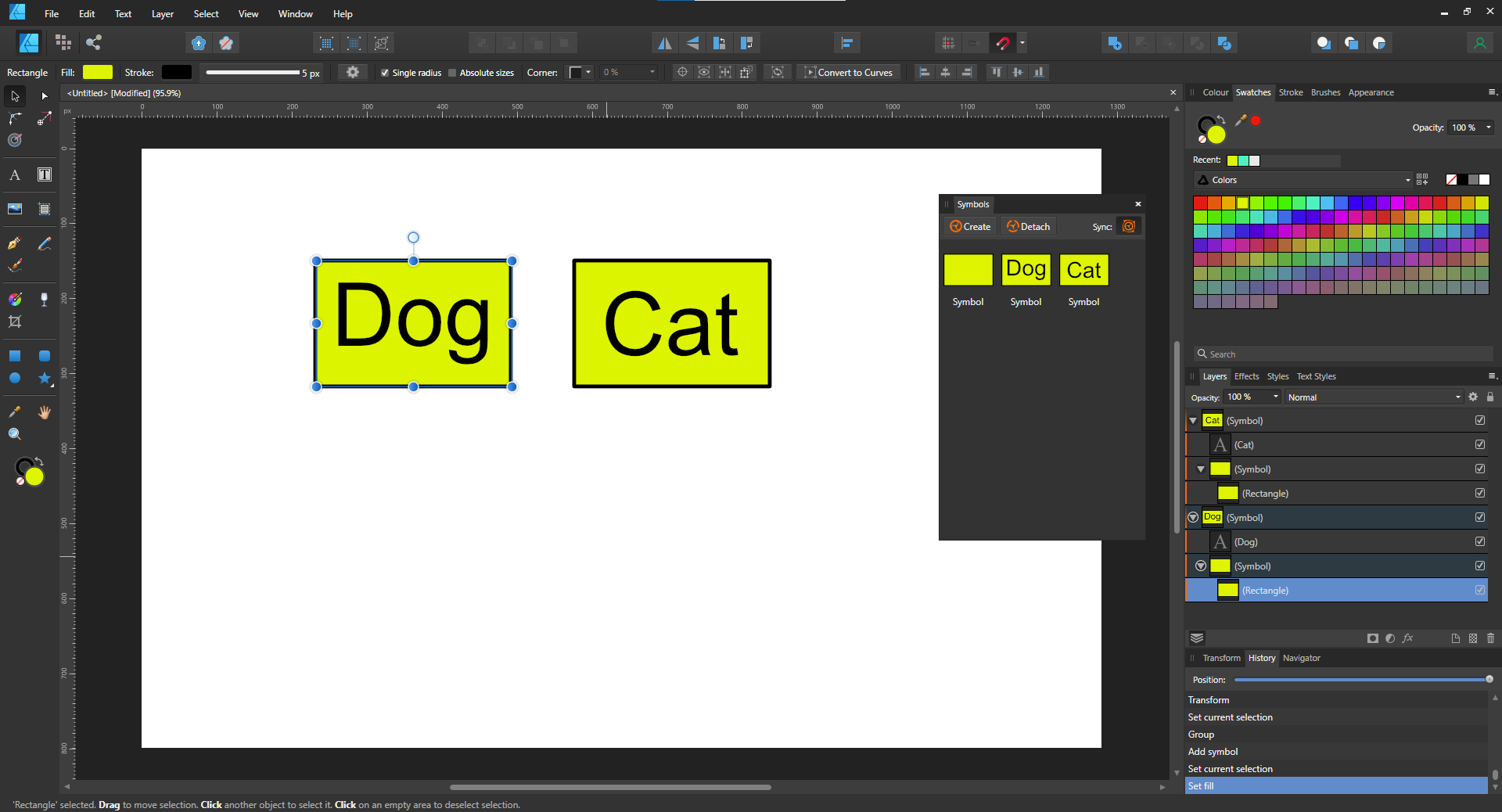Select the Rounded Rectangle tool
Viewport: 1502px width, 812px height.
tap(45, 356)
